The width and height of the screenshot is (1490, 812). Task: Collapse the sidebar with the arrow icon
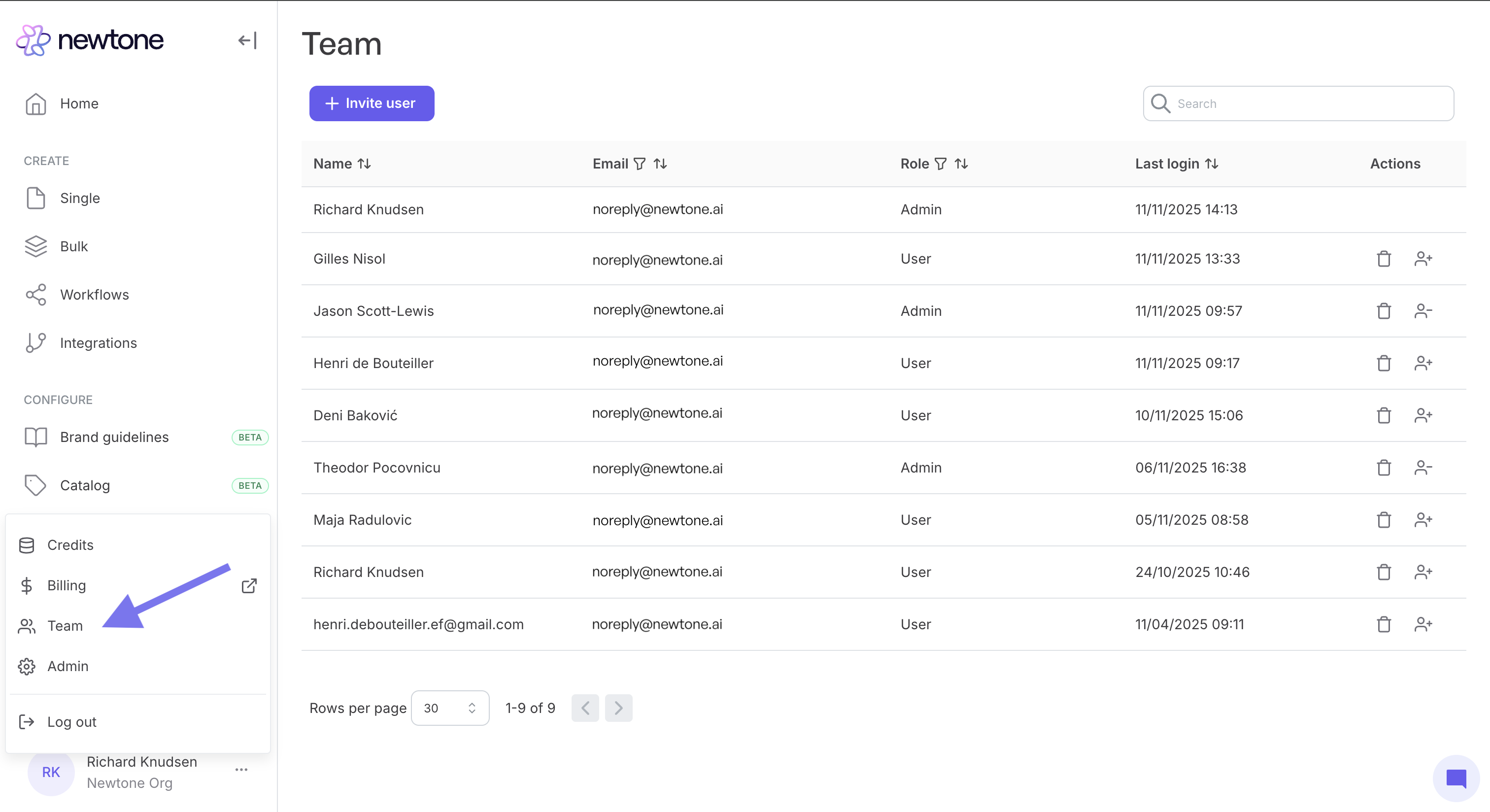[247, 40]
